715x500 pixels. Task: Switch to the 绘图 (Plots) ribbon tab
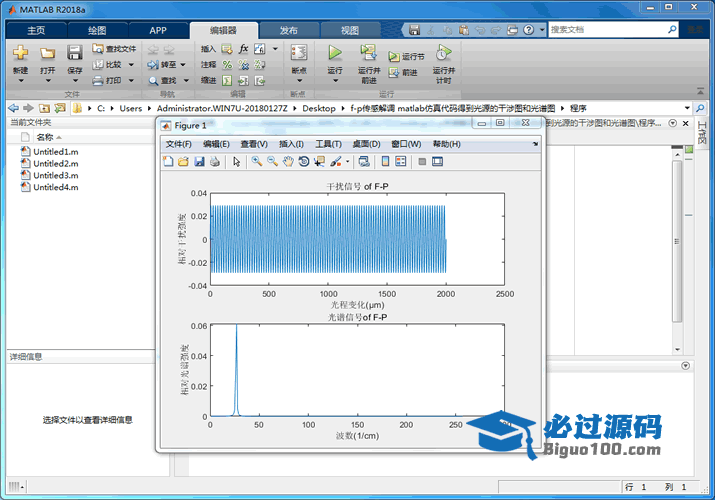(97, 30)
